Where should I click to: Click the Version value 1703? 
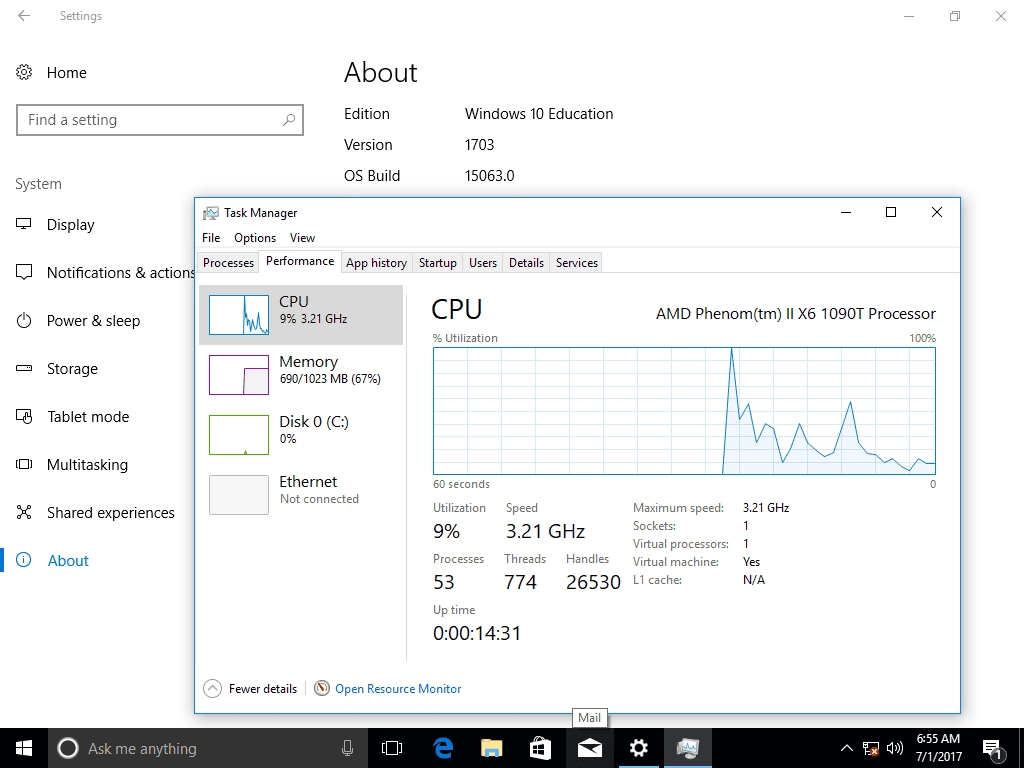479,144
